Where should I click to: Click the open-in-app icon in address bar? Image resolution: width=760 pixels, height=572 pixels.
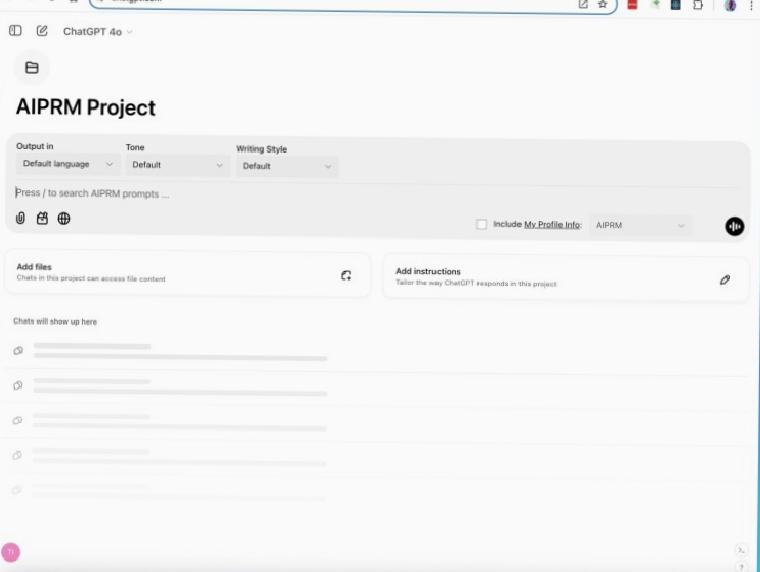[583, 4]
